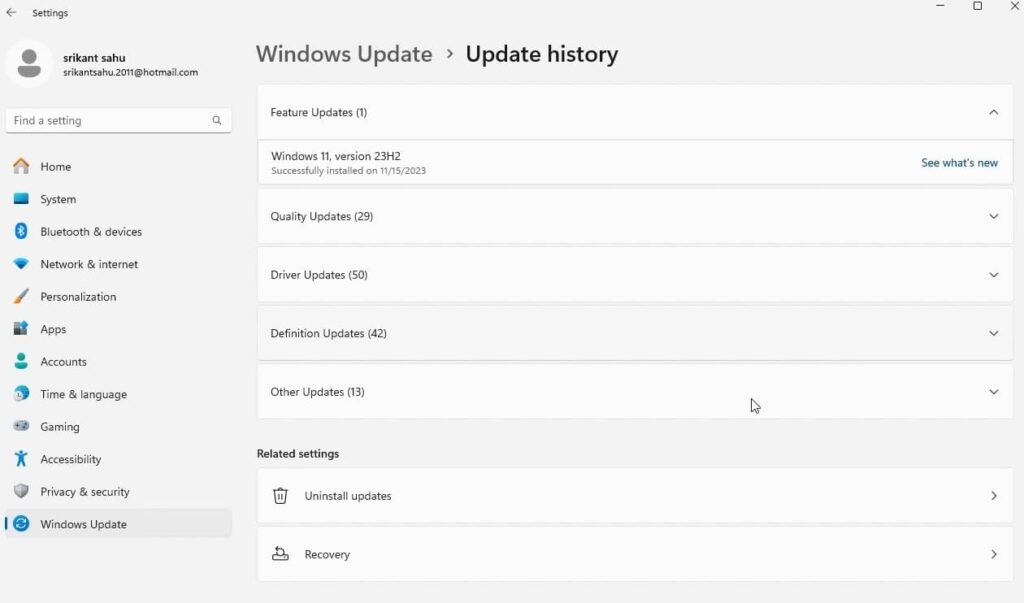Viewport: 1024px width, 603px height.
Task: Open the Windows Update sidebar entry
Action: (x=83, y=524)
